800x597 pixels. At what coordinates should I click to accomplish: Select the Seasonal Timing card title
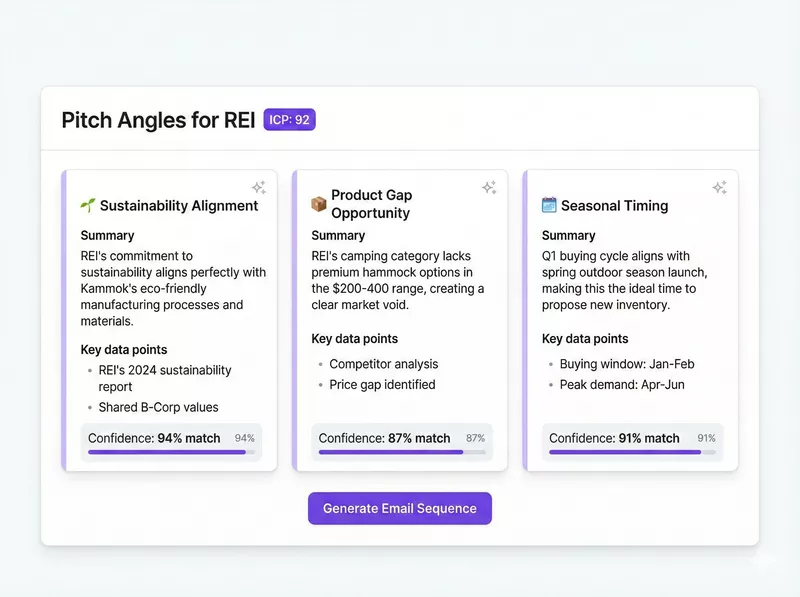click(614, 206)
